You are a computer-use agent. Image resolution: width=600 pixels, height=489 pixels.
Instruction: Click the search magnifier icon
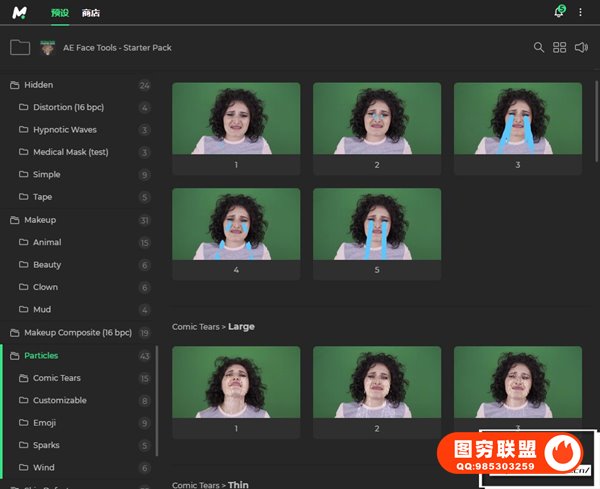(539, 47)
